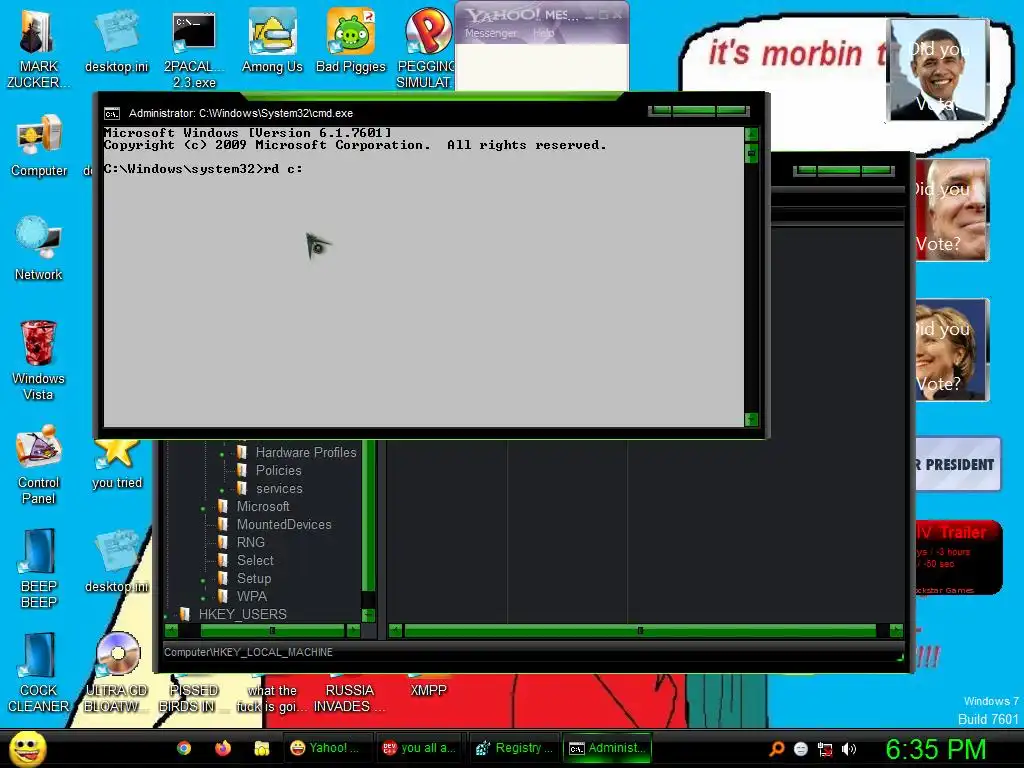Select the PISSED BIRDS IN desktop item
This screenshot has width=1024, height=768.
pos(194,697)
